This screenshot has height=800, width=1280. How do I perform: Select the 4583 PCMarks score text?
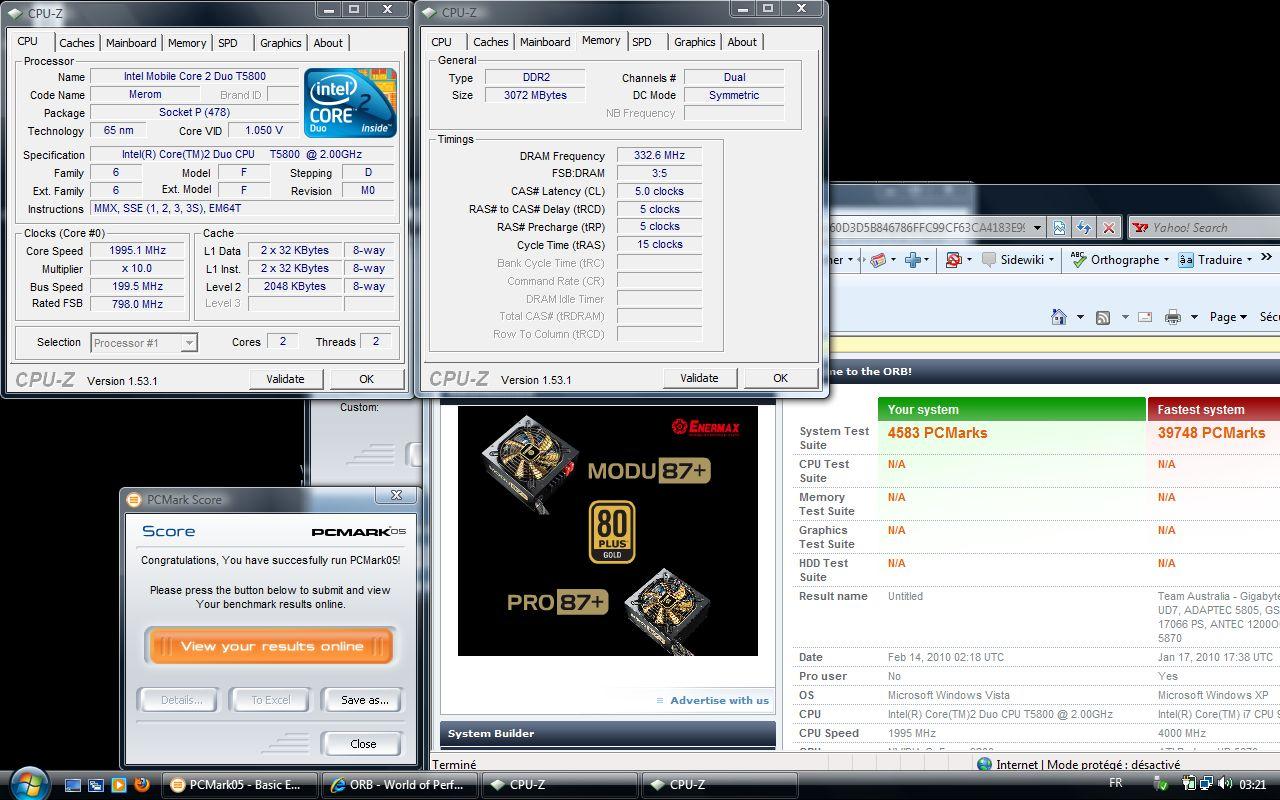[x=937, y=433]
